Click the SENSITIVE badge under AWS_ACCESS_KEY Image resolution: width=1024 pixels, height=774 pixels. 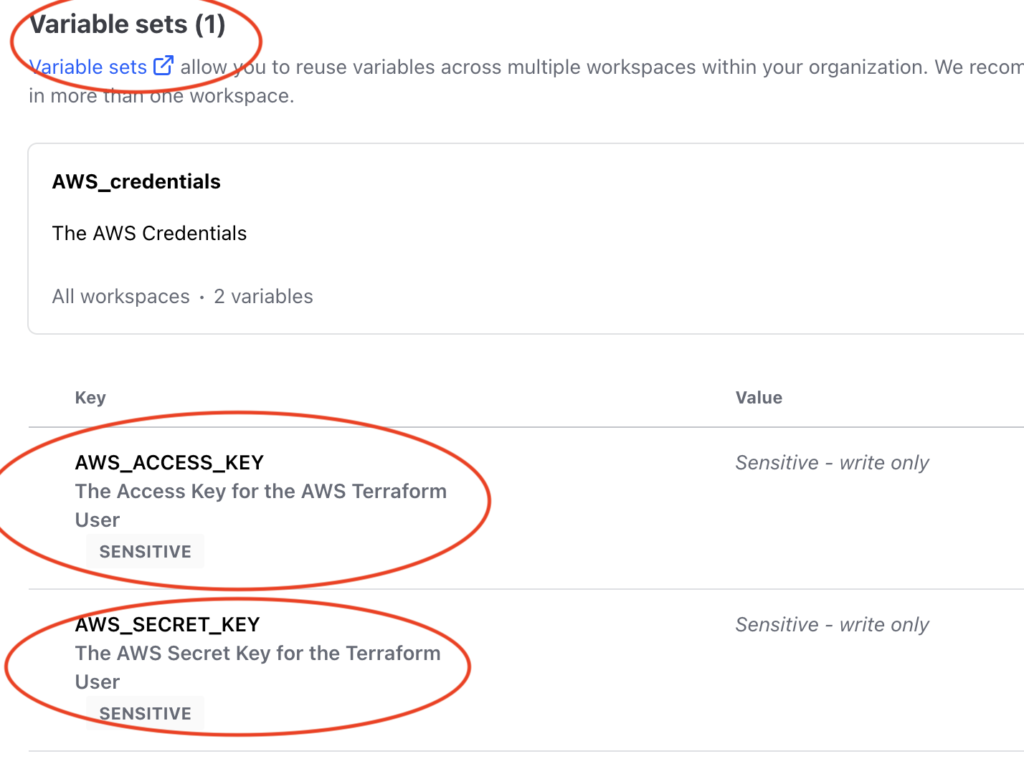[145, 551]
